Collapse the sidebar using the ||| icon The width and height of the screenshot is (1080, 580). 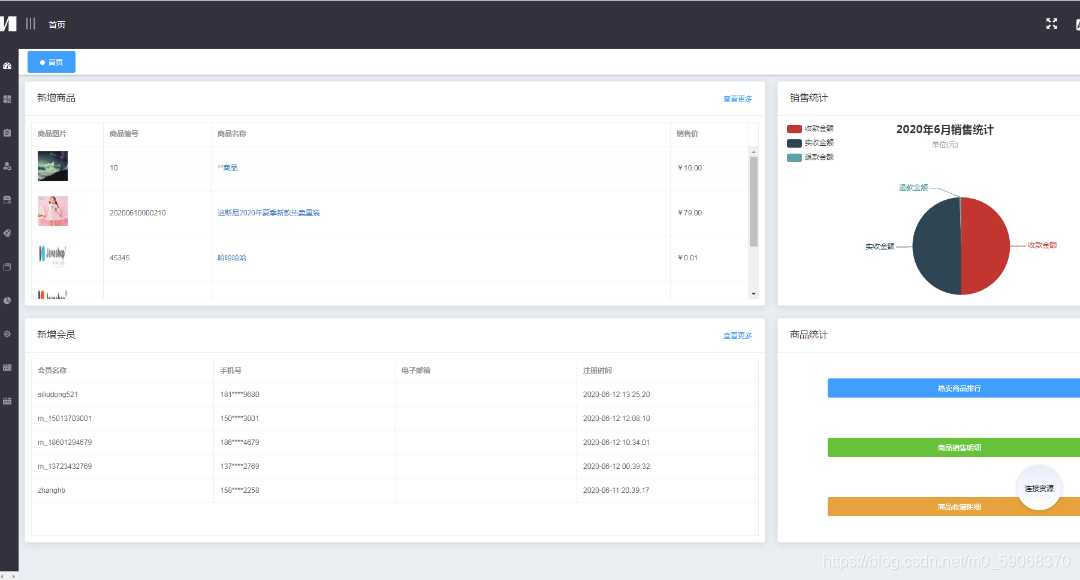31,23
